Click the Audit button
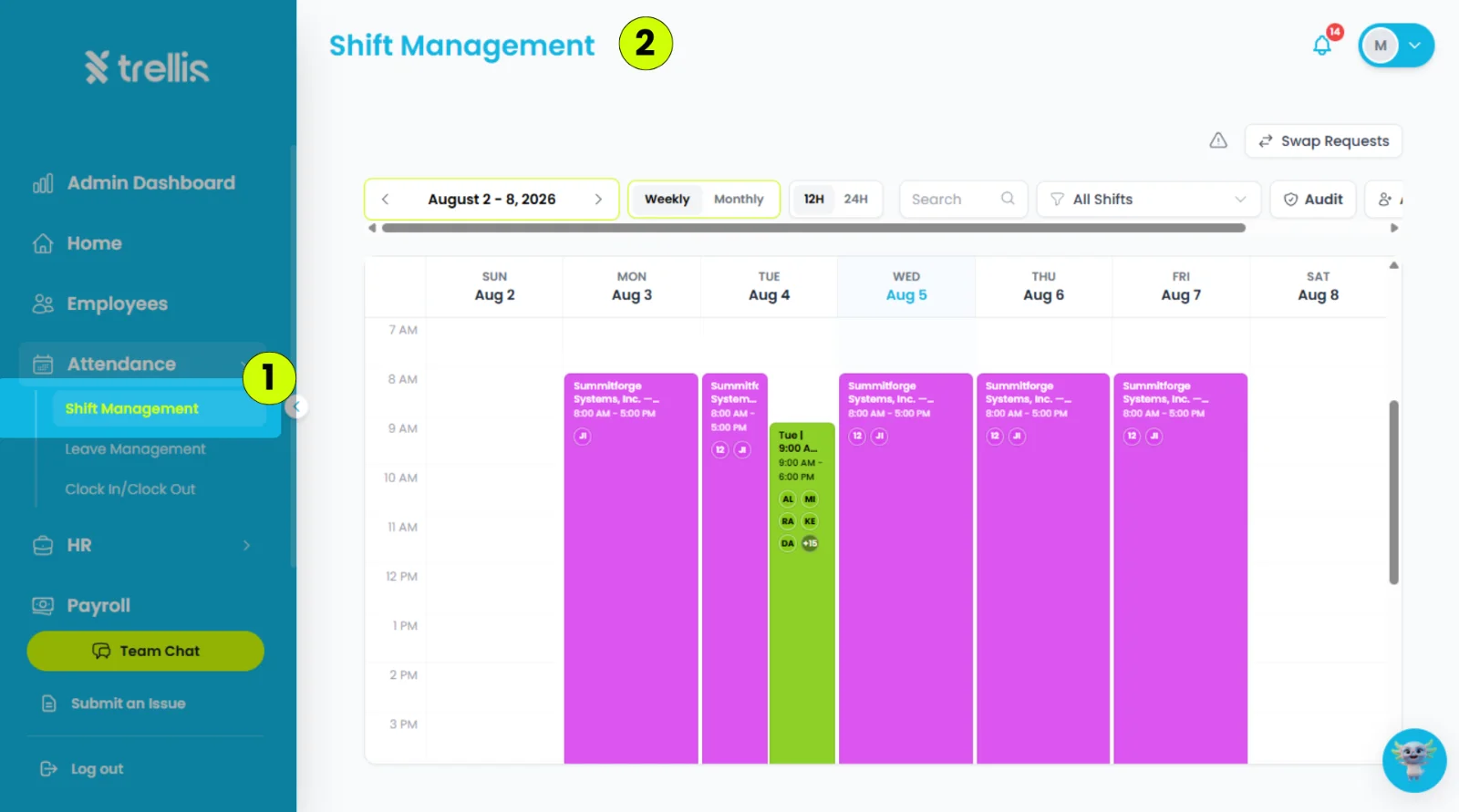The image size is (1459, 812). (1313, 199)
